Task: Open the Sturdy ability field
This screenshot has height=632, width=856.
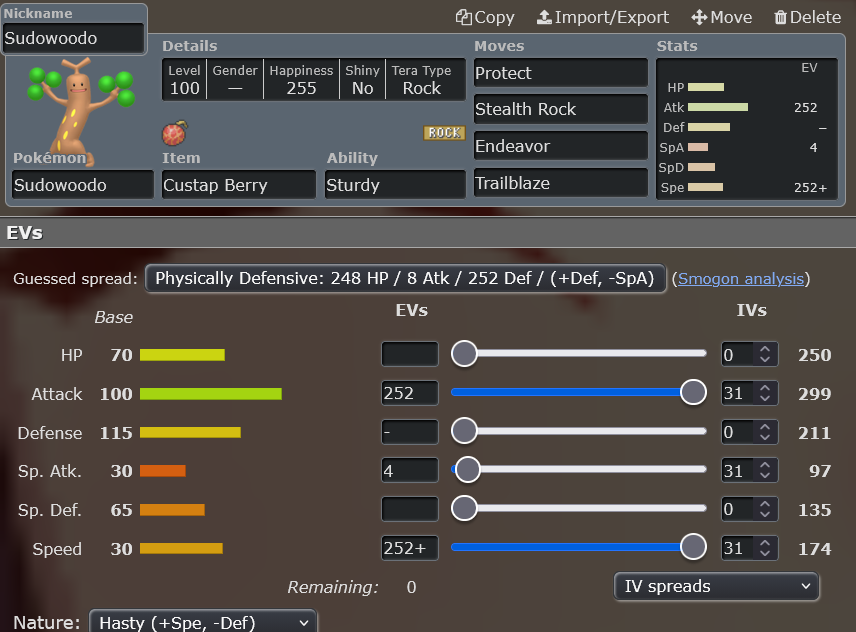Action: pyautogui.click(x=395, y=185)
